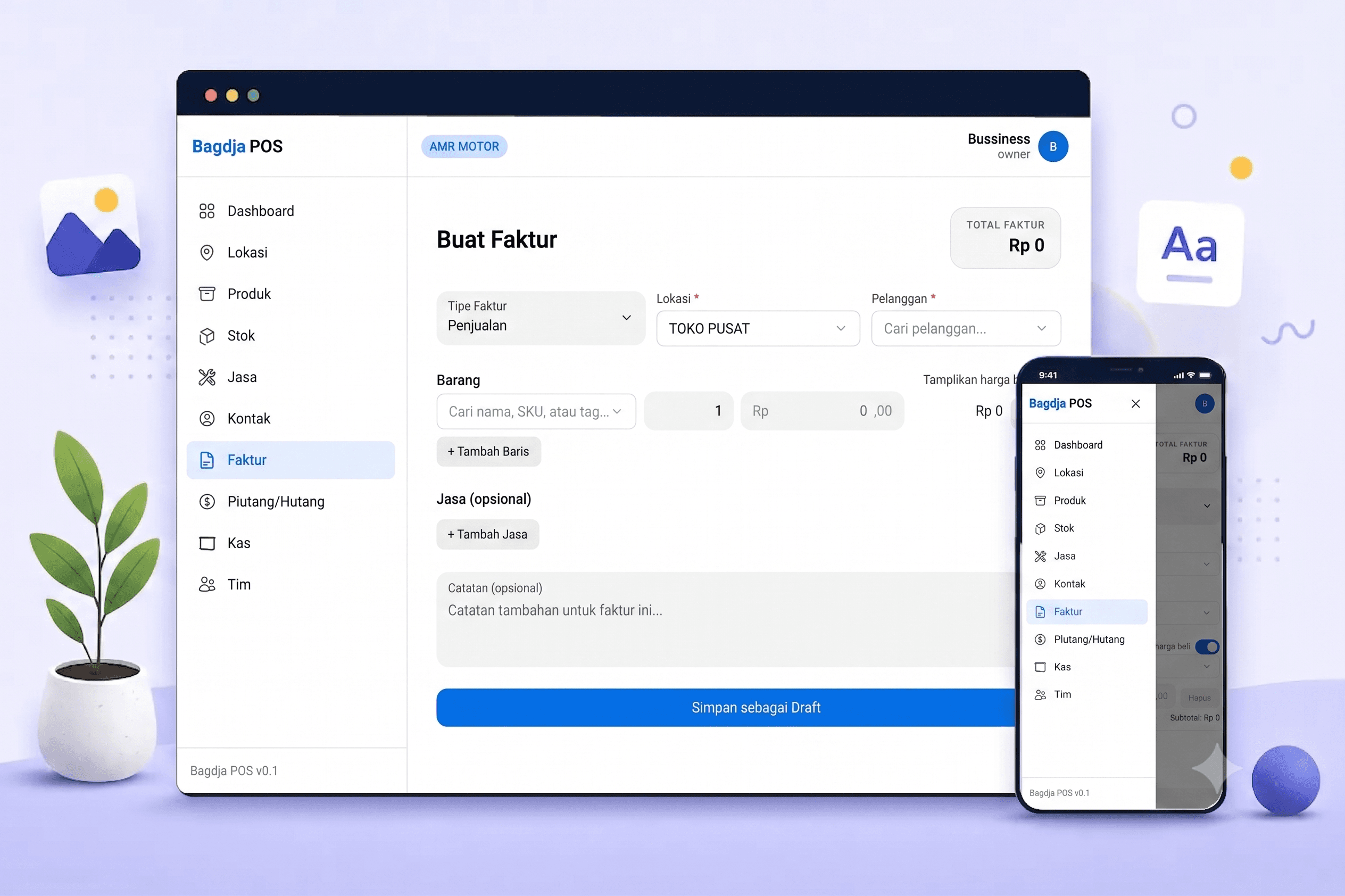Open Stok via the box icon in desktop sidebar
Image resolution: width=1345 pixels, height=896 pixels.
[x=206, y=336]
